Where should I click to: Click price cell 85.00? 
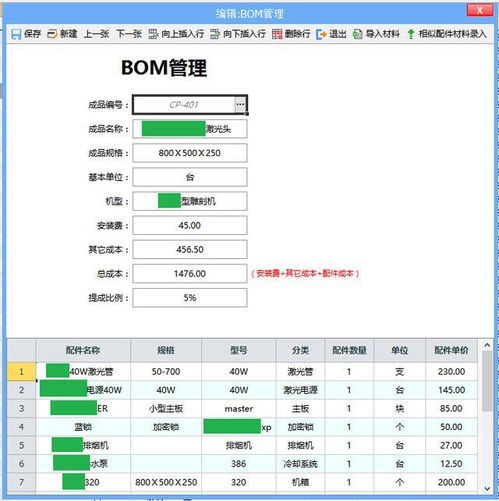451,408
